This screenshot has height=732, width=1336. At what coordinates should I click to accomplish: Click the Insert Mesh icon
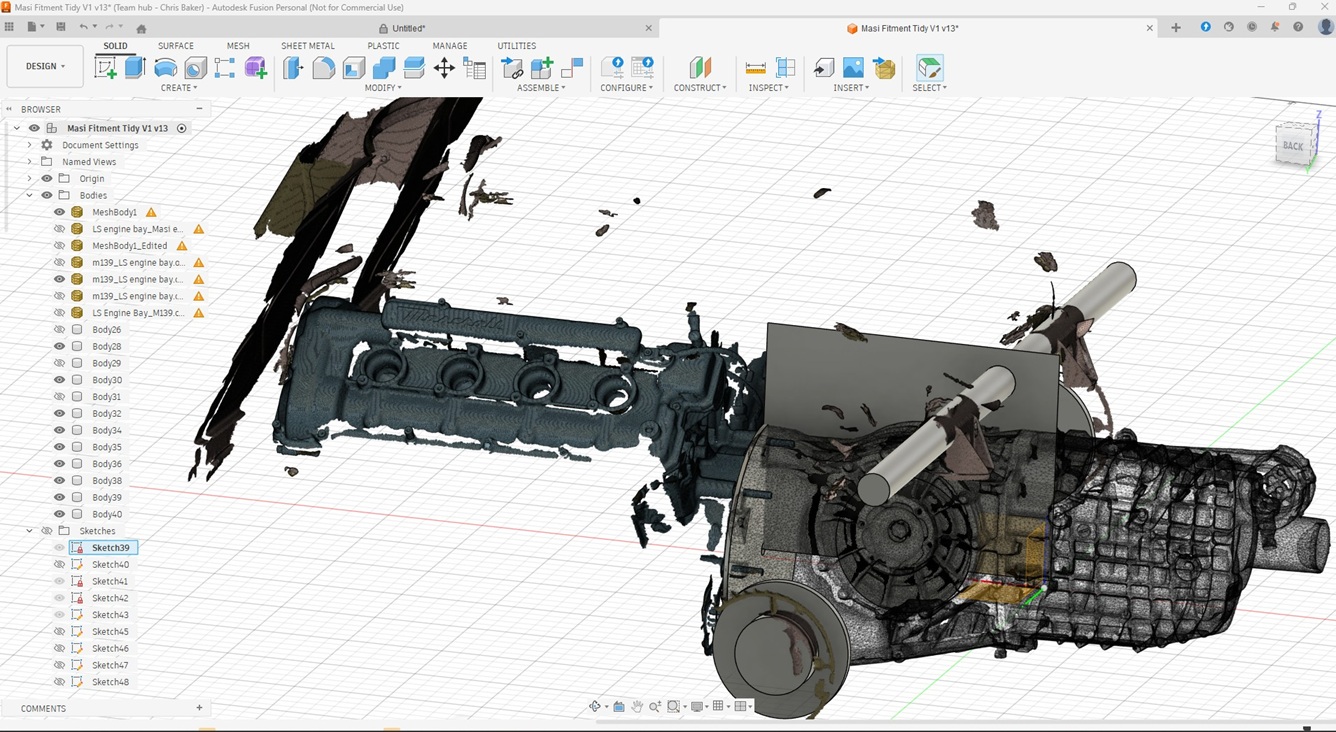coord(885,68)
